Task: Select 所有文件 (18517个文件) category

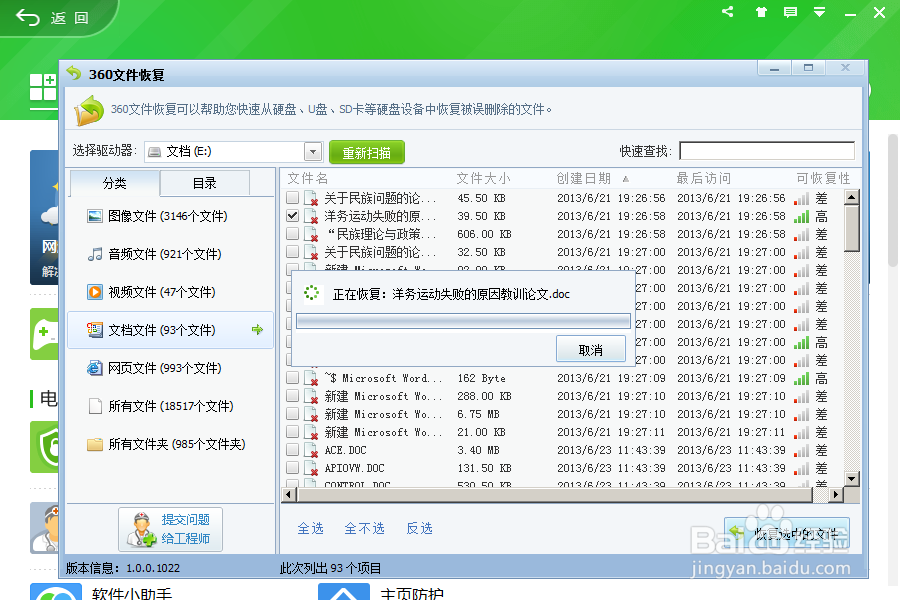Action: click(x=170, y=406)
